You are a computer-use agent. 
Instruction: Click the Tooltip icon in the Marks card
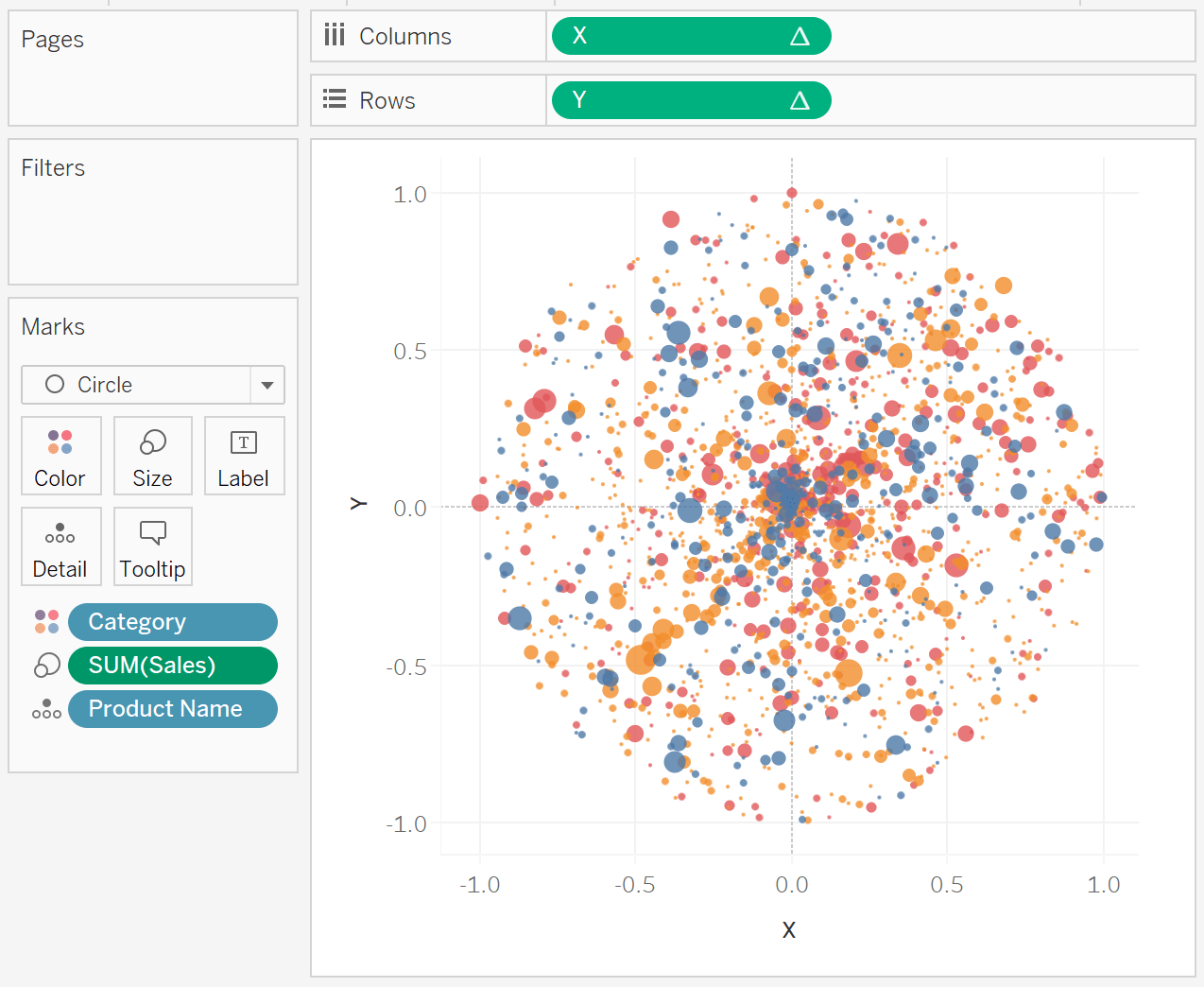[152, 546]
